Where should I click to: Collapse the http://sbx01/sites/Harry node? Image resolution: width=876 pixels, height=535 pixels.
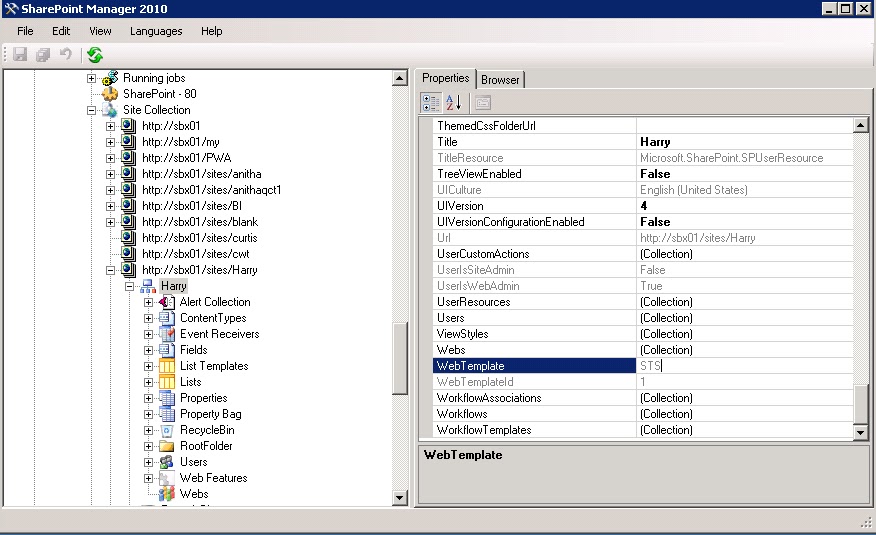(111, 270)
